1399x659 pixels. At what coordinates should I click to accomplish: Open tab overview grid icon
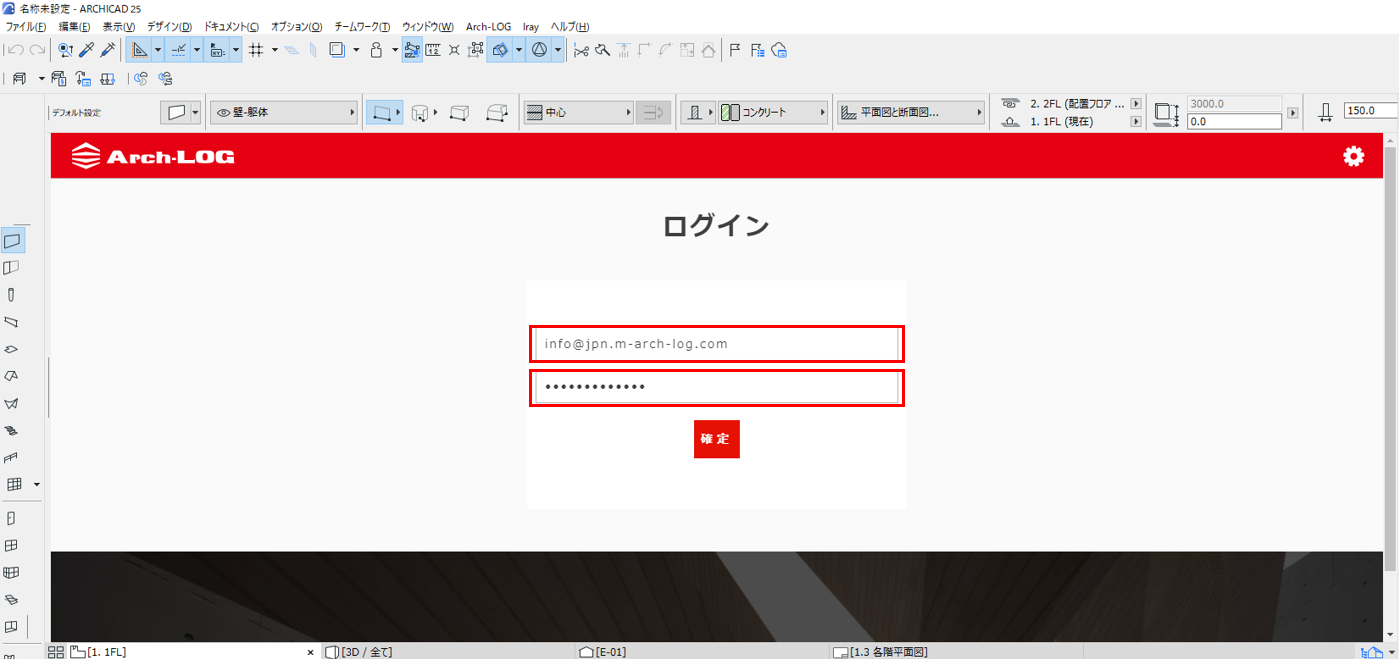[x=56, y=652]
